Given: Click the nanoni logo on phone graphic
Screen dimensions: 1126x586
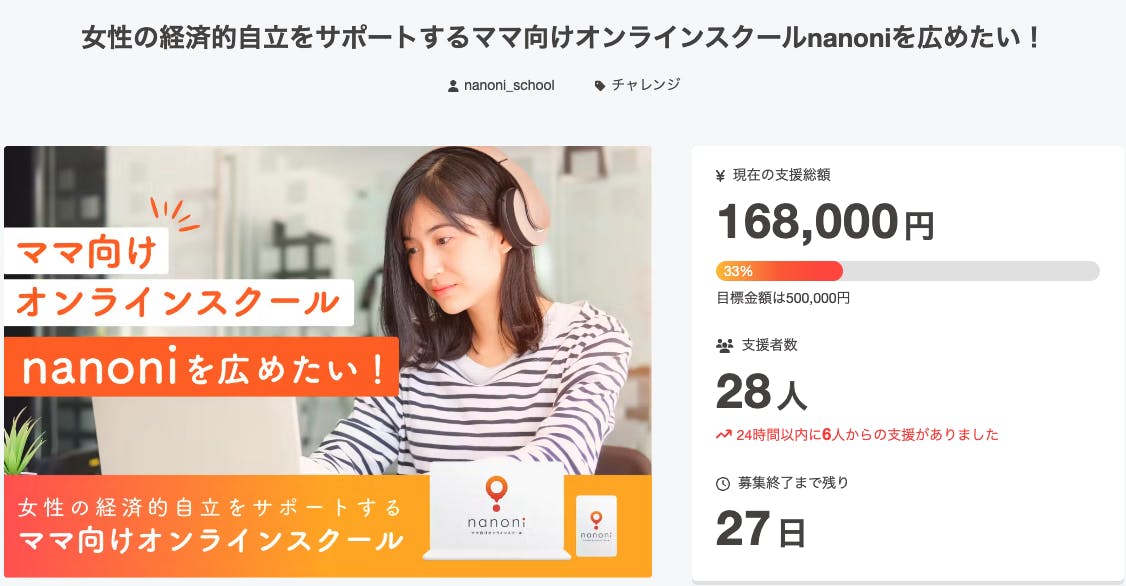Looking at the screenshot, I should click(596, 526).
